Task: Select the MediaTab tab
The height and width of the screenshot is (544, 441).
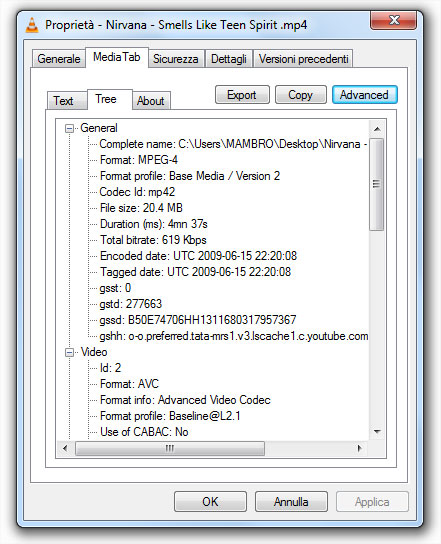Action: click(x=117, y=57)
